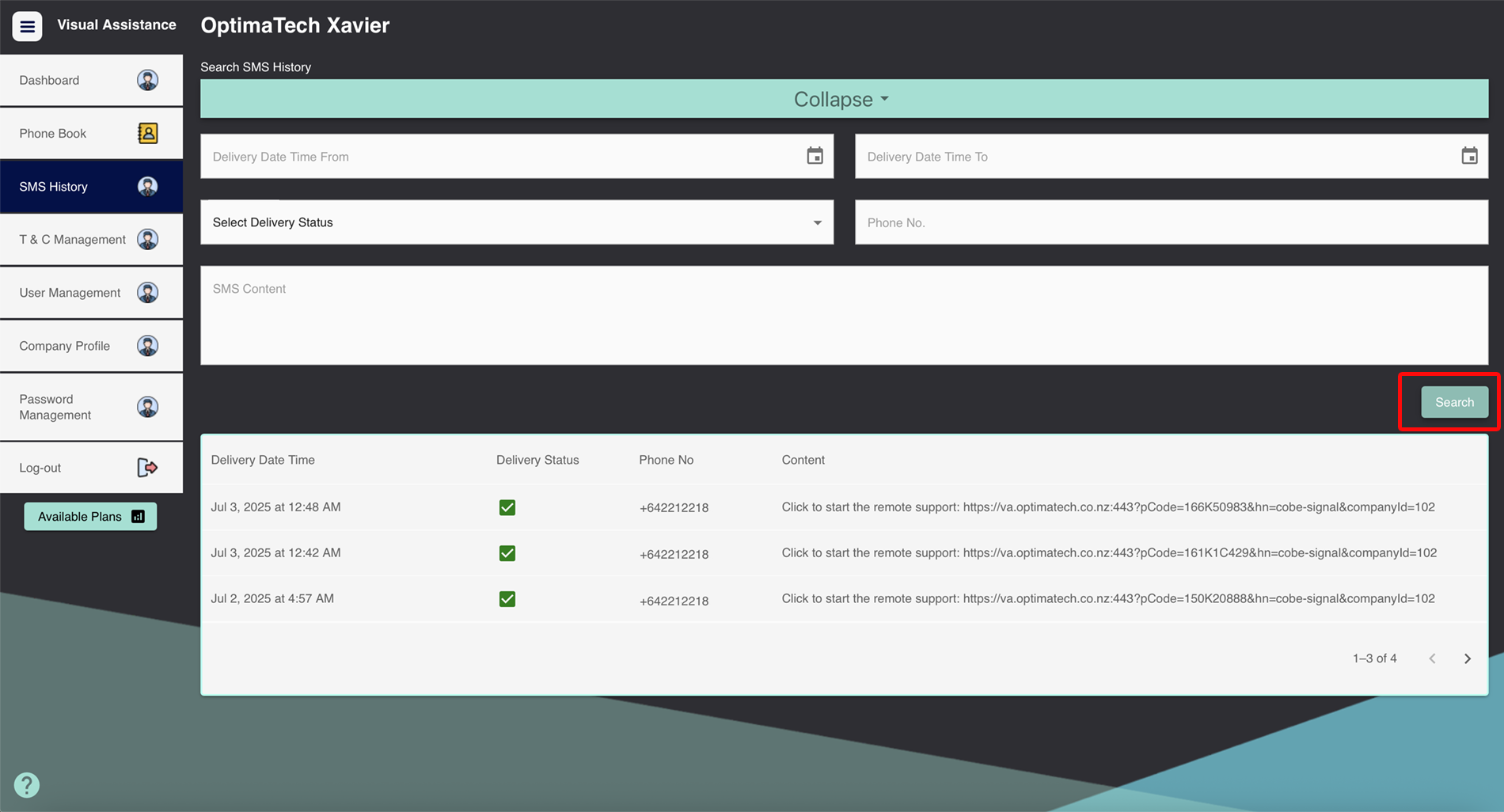Click delivery status checkbox for Jul 2 row
This screenshot has width=1504, height=812.
[x=507, y=599]
